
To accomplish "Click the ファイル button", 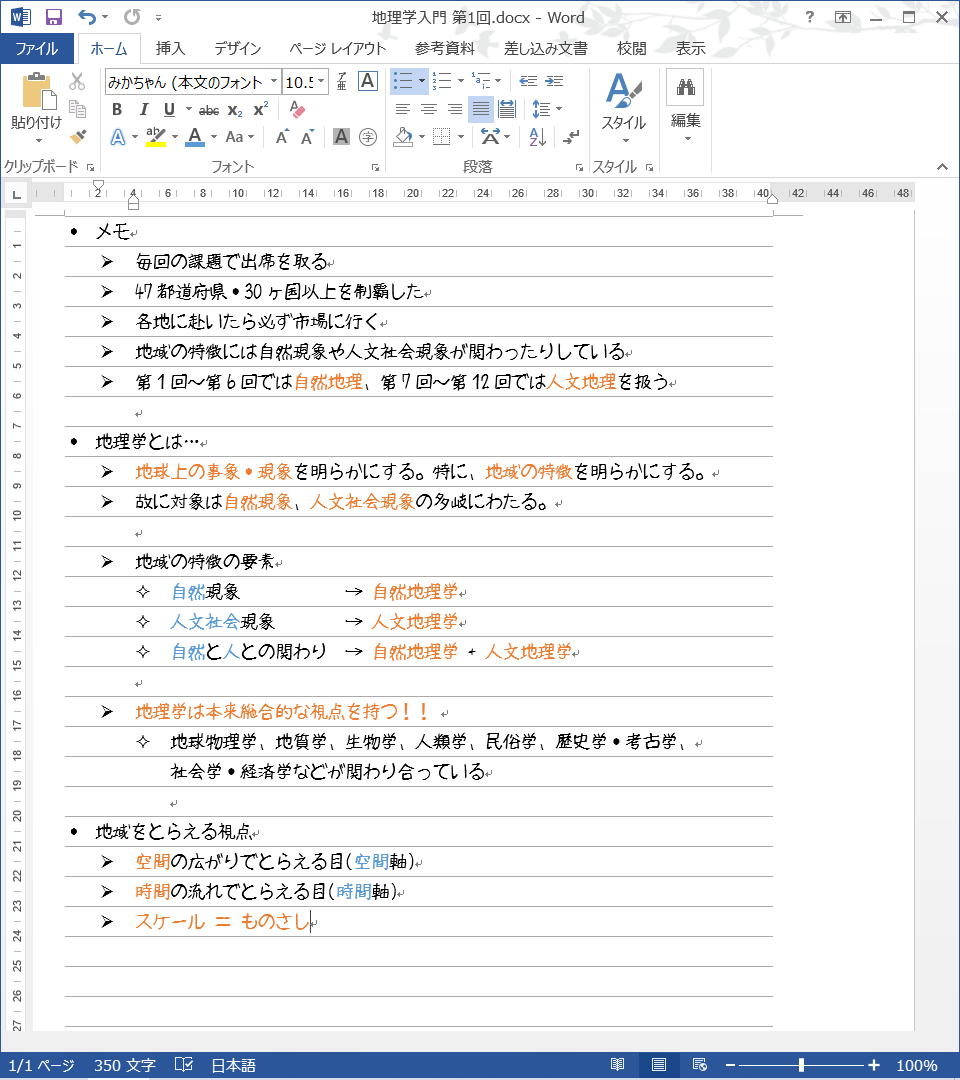I will point(37,48).
